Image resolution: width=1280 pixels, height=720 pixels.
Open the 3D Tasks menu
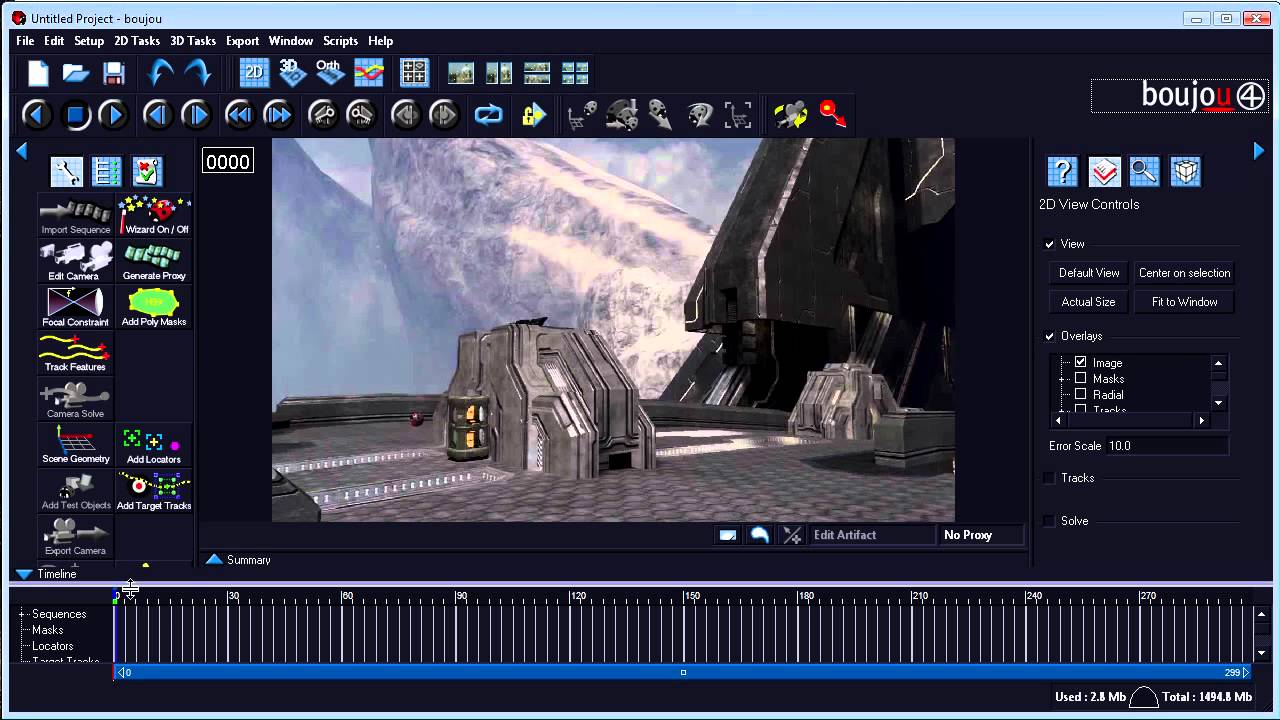[x=193, y=41]
